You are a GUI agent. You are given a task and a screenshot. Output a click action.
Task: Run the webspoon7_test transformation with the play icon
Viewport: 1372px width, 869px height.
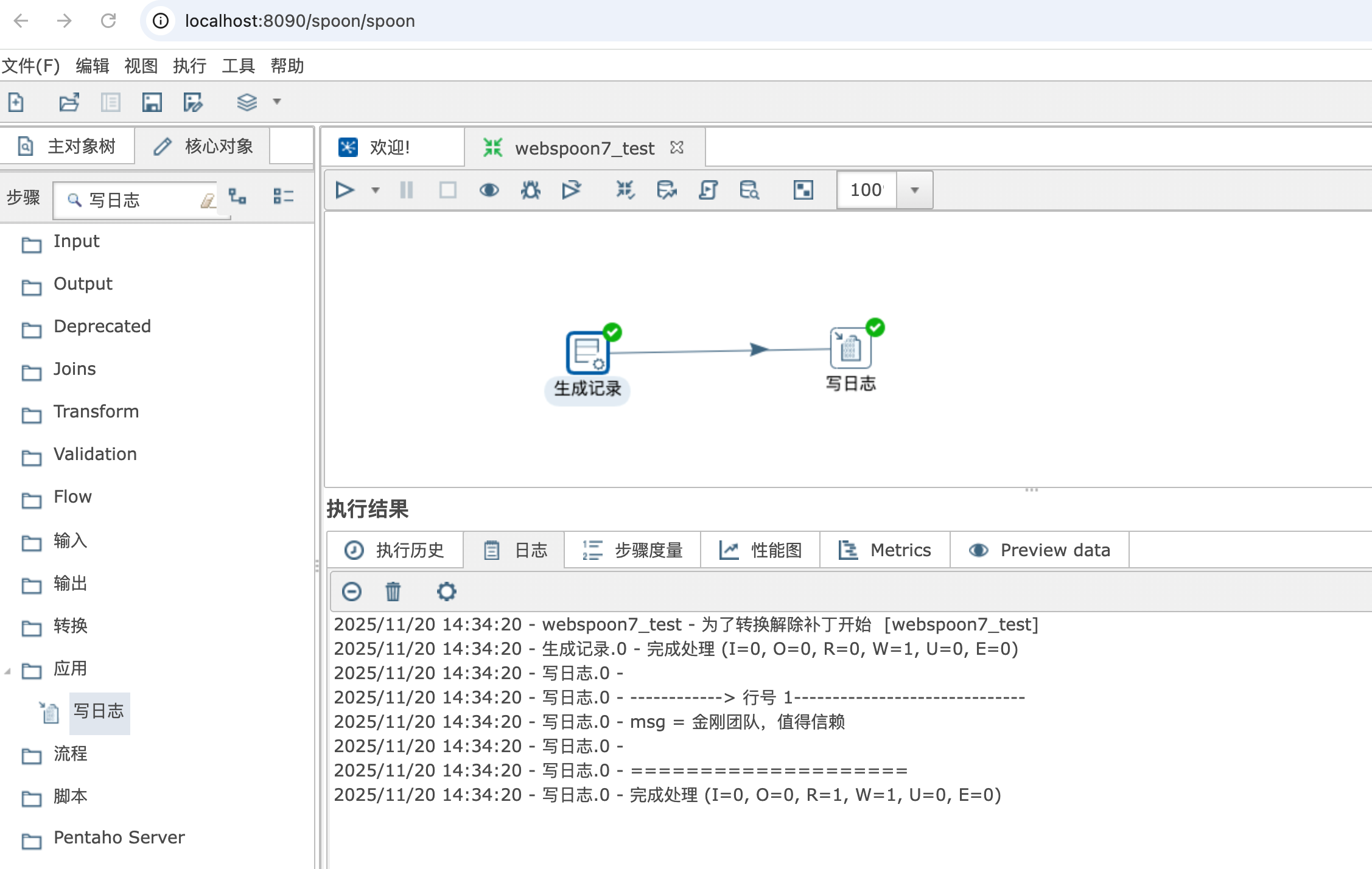tap(345, 190)
